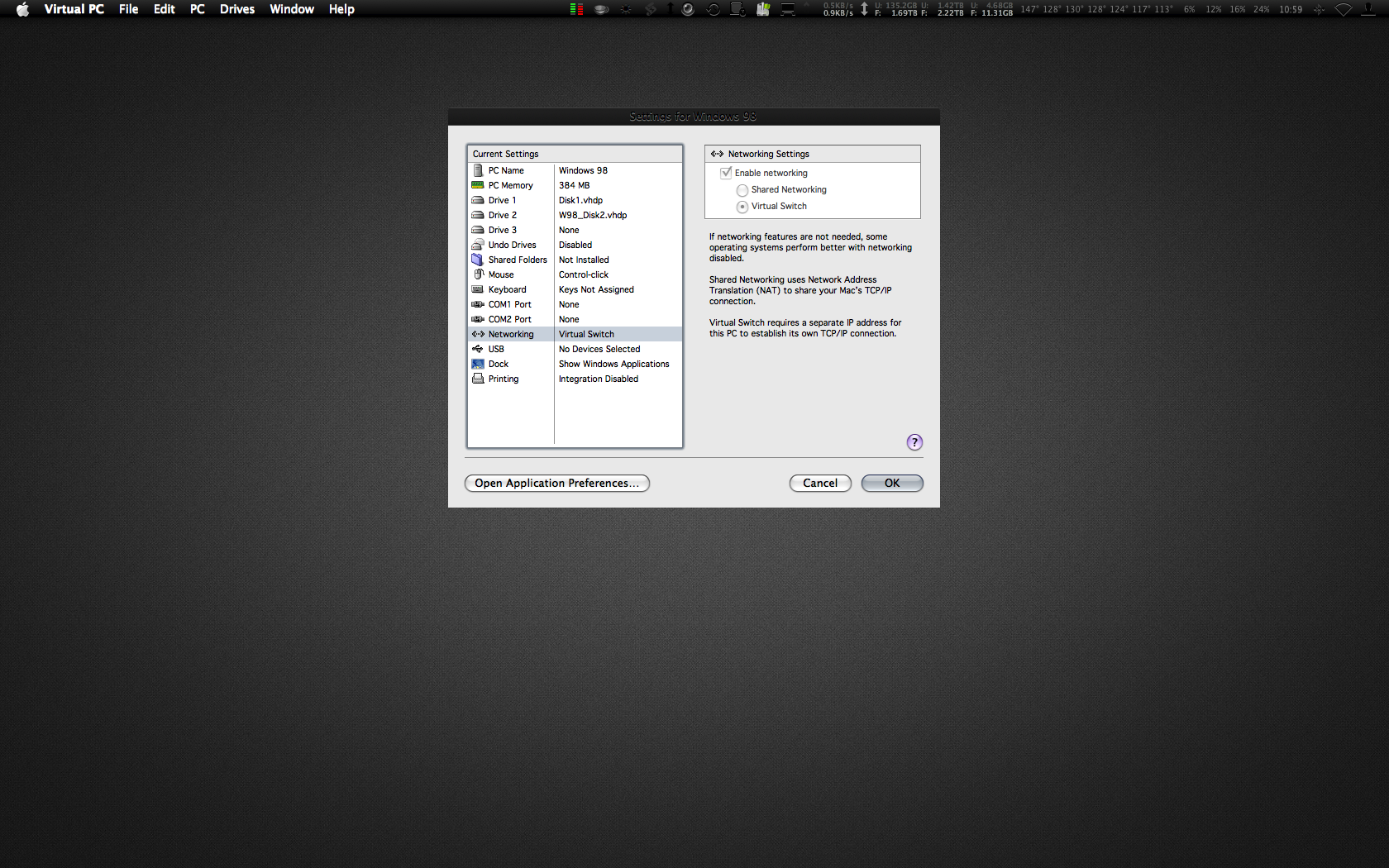This screenshot has height=868, width=1389.
Task: Click the network speed arrows icon
Action: (x=864, y=9)
